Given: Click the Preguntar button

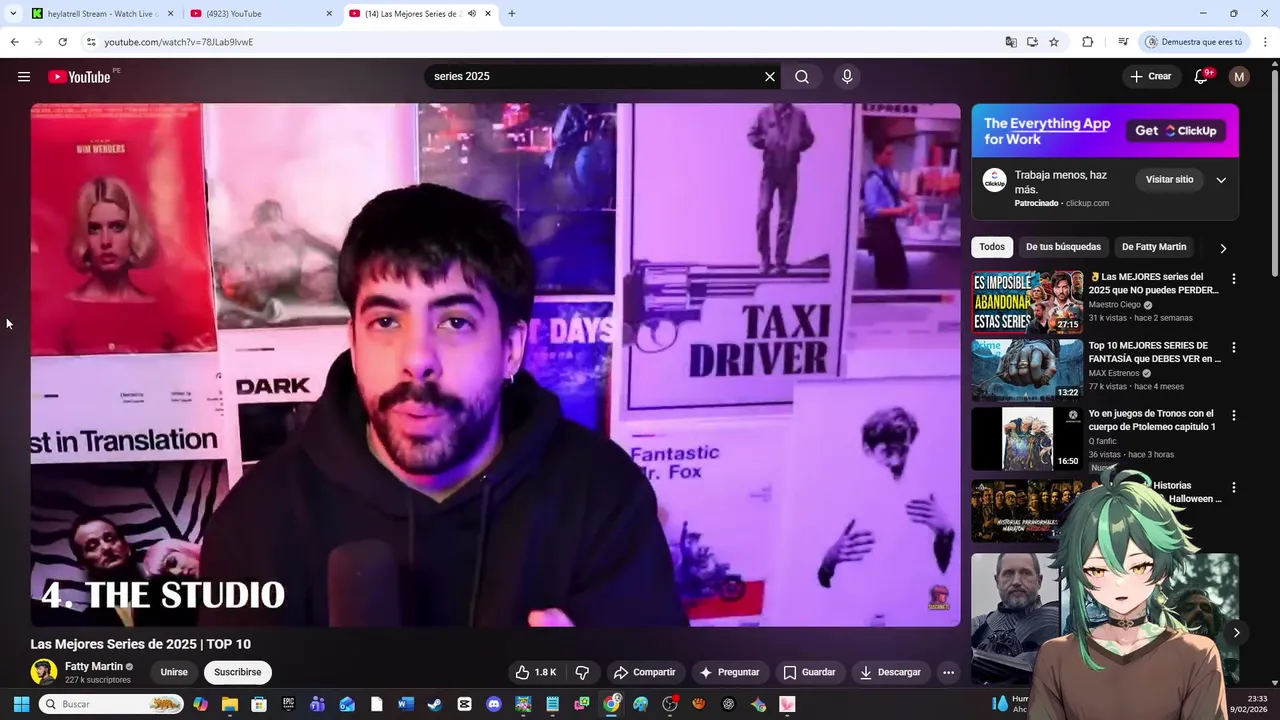Looking at the screenshot, I should tap(729, 672).
